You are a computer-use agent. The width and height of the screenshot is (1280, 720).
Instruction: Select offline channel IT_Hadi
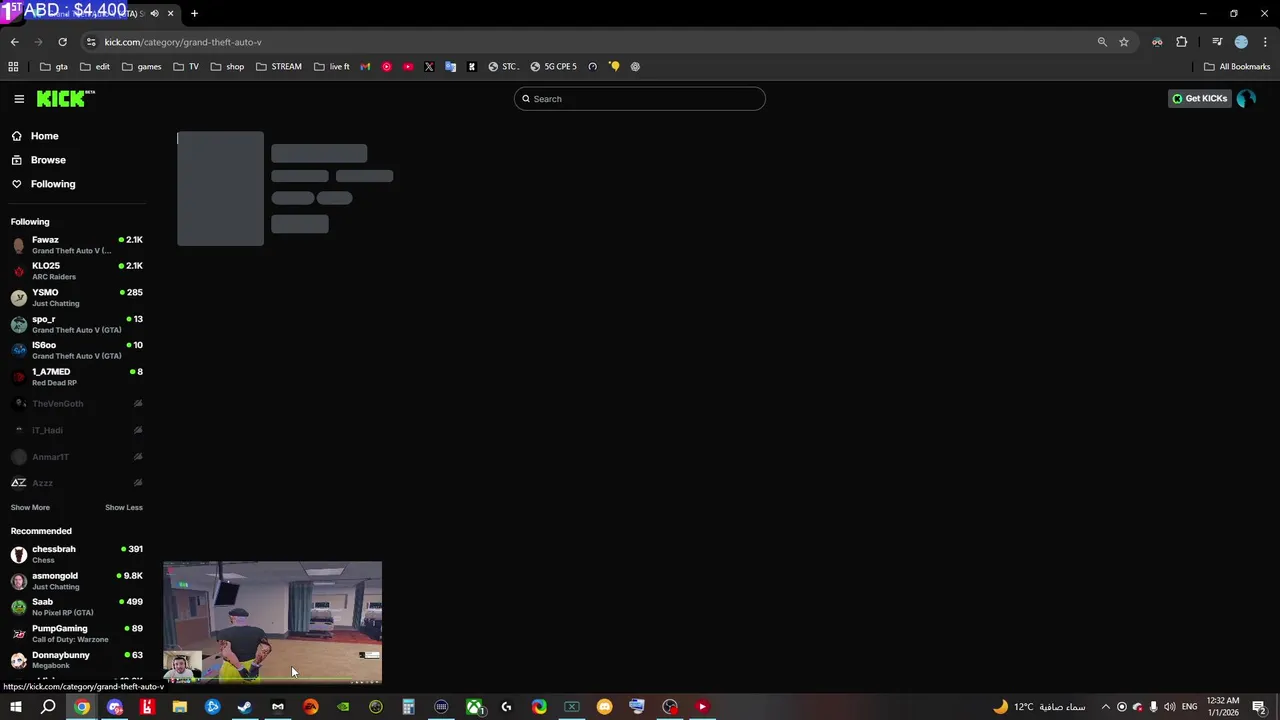click(77, 430)
